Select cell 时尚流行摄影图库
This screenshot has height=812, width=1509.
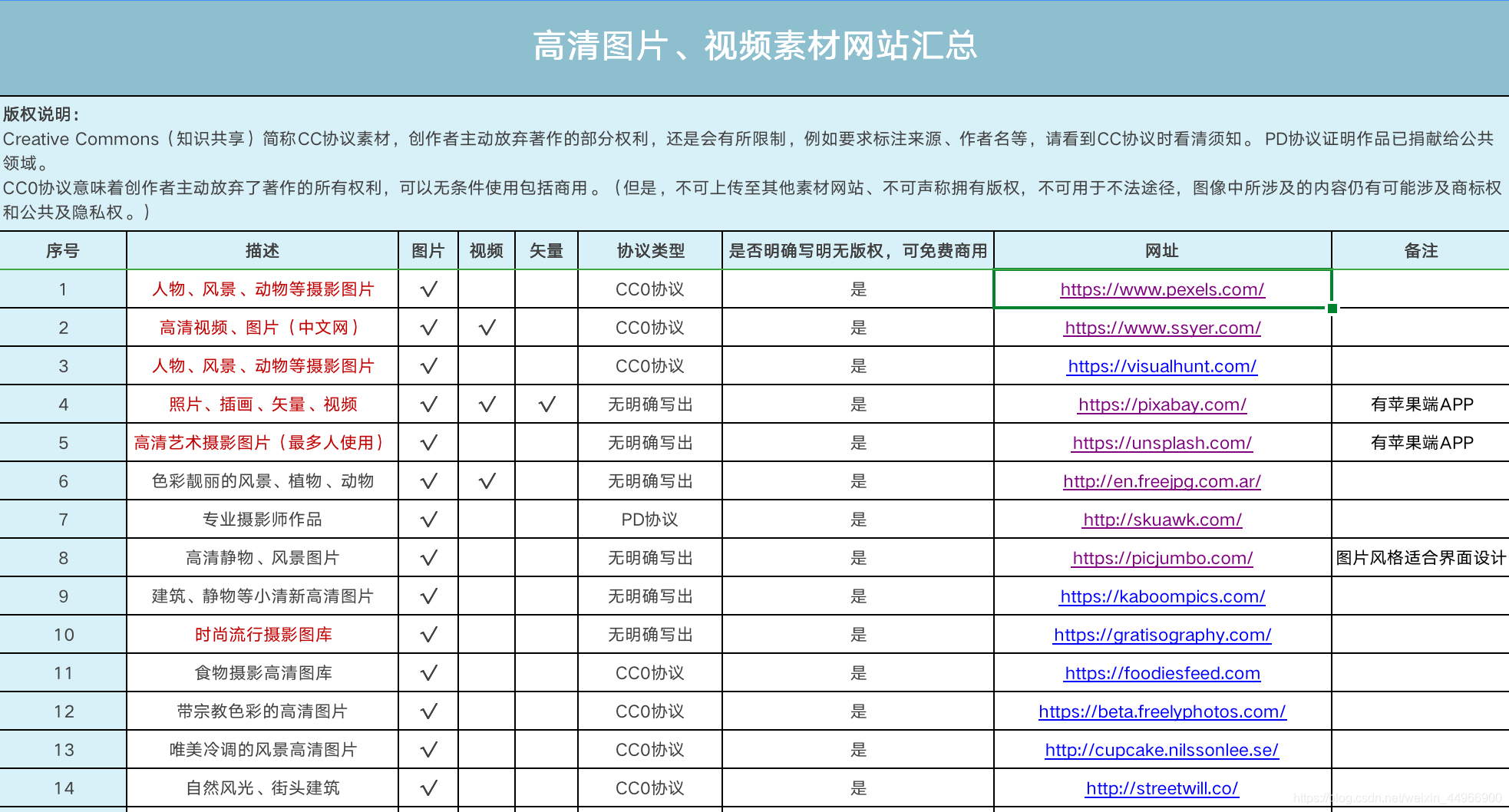263,635
